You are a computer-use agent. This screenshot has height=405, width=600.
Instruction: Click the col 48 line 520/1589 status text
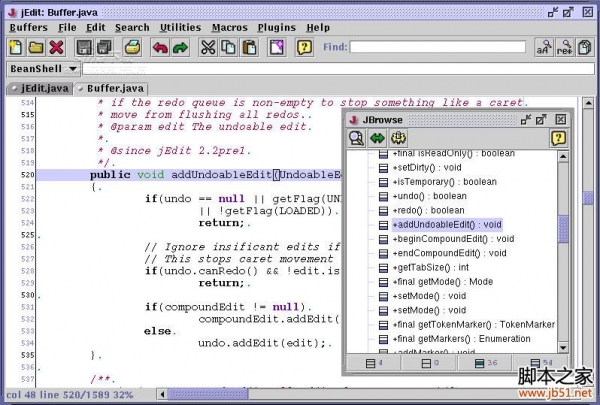(x=70, y=395)
